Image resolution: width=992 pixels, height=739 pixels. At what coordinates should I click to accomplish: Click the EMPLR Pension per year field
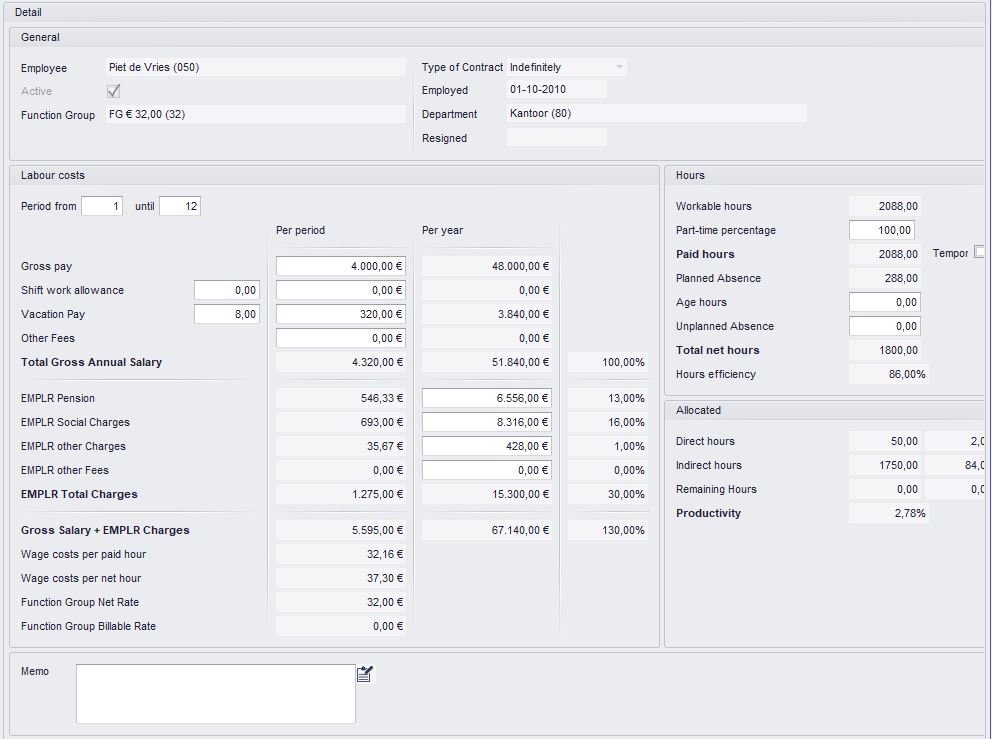coord(487,398)
